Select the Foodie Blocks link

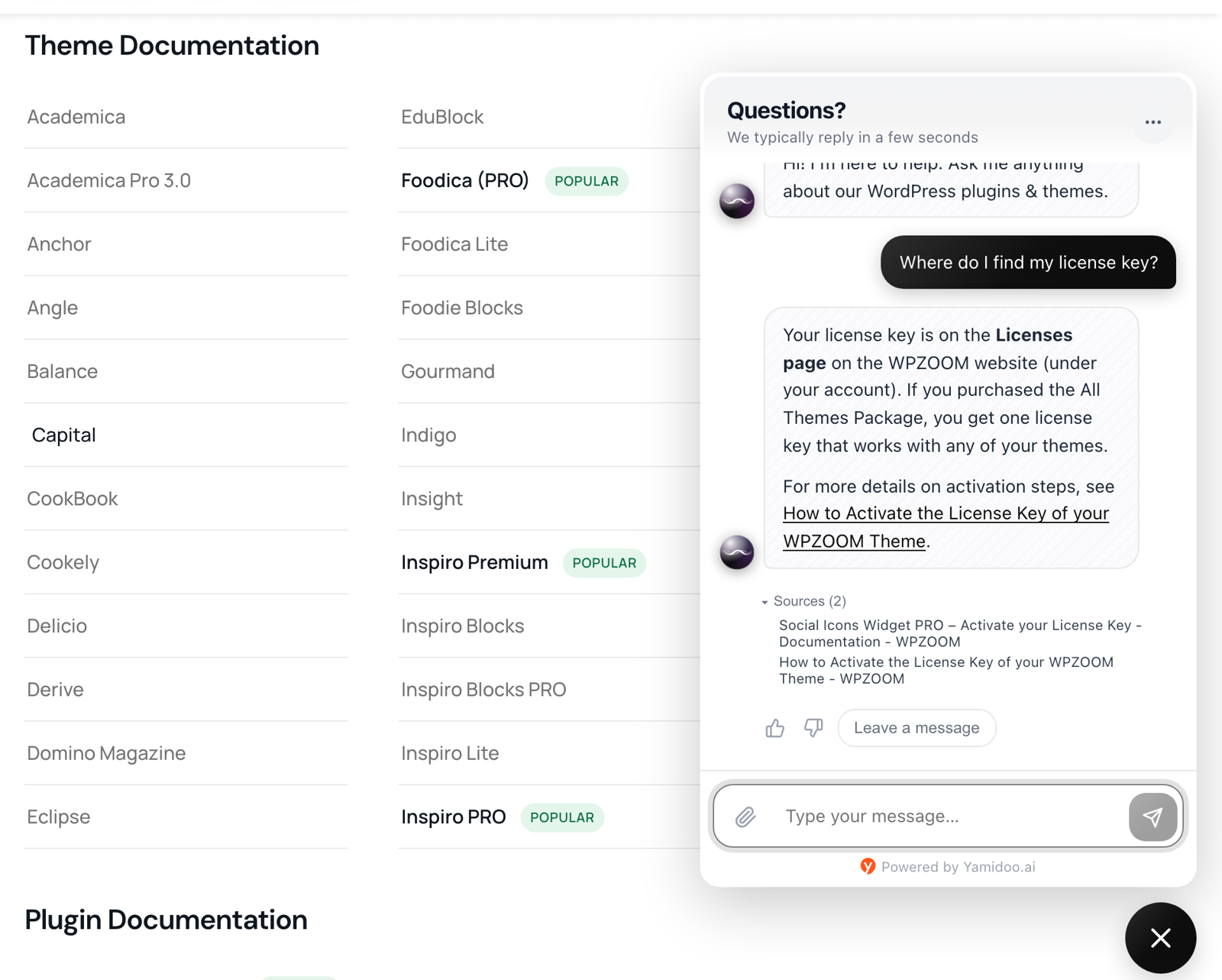(x=462, y=308)
